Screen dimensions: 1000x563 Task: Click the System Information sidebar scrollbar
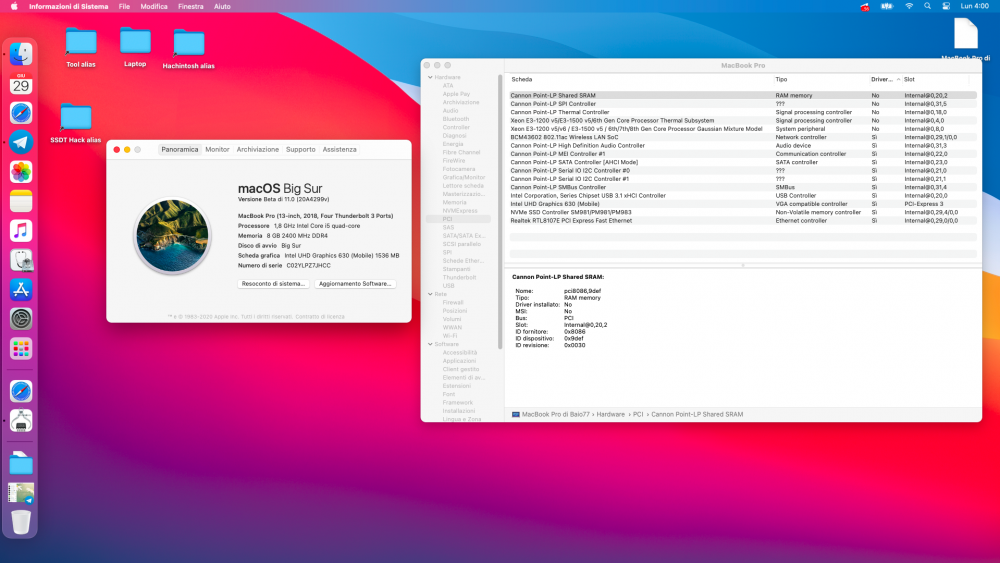point(500,212)
